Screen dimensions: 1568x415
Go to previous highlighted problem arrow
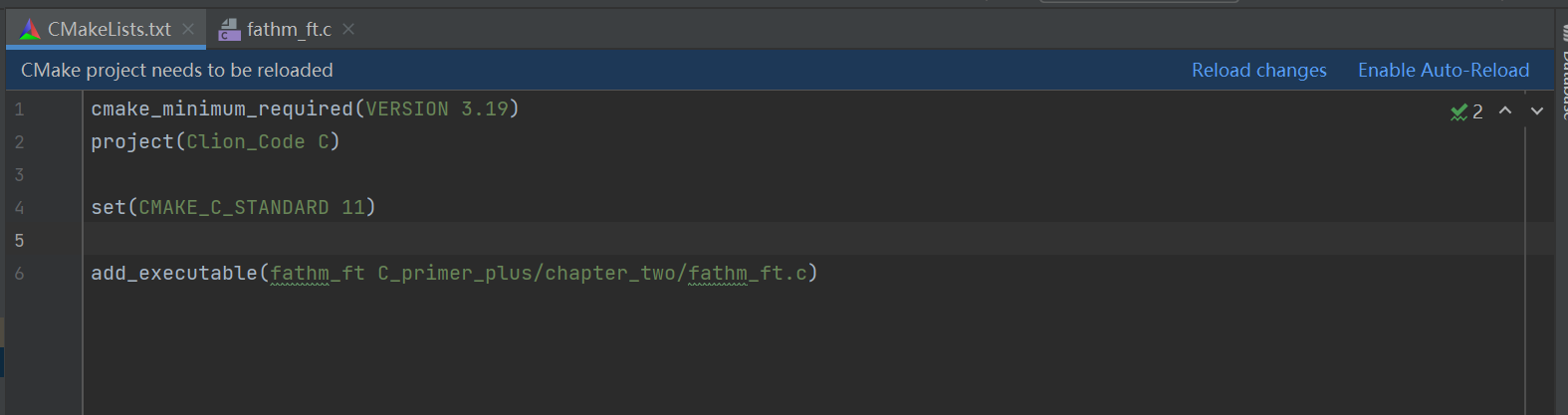coord(1505,110)
